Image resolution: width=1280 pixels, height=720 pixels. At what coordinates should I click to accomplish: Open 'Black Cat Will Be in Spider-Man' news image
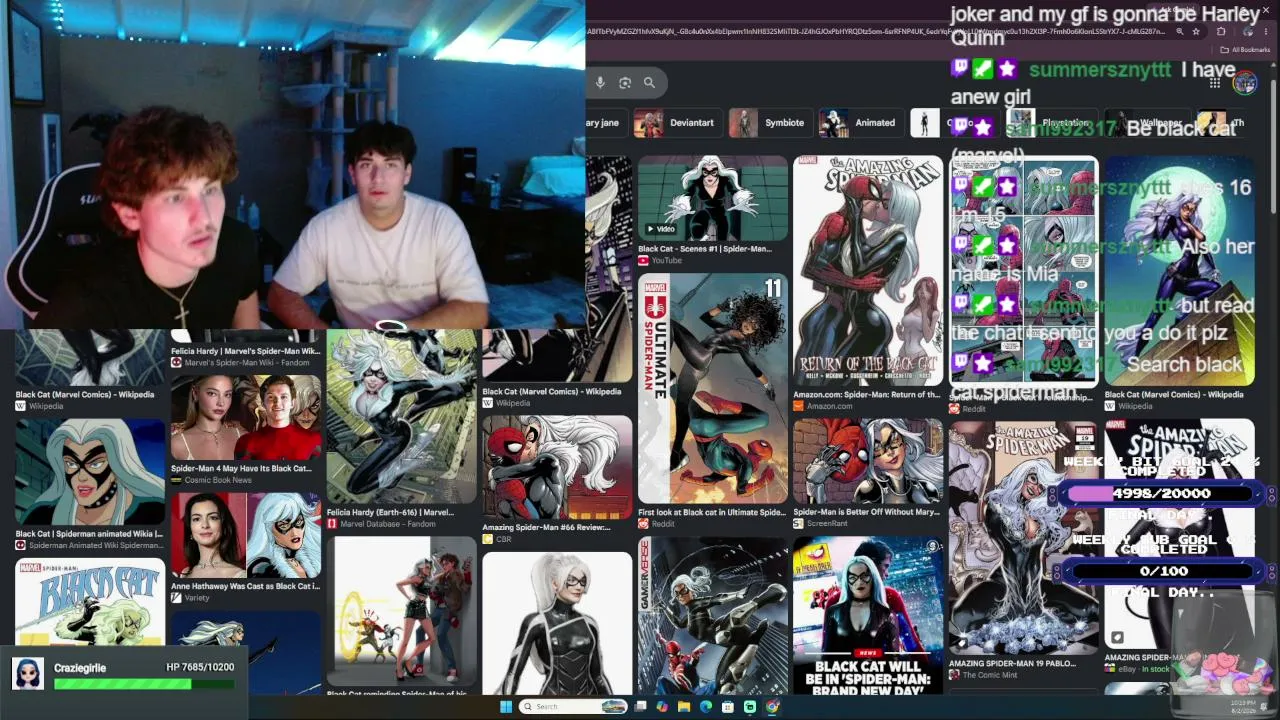868,616
